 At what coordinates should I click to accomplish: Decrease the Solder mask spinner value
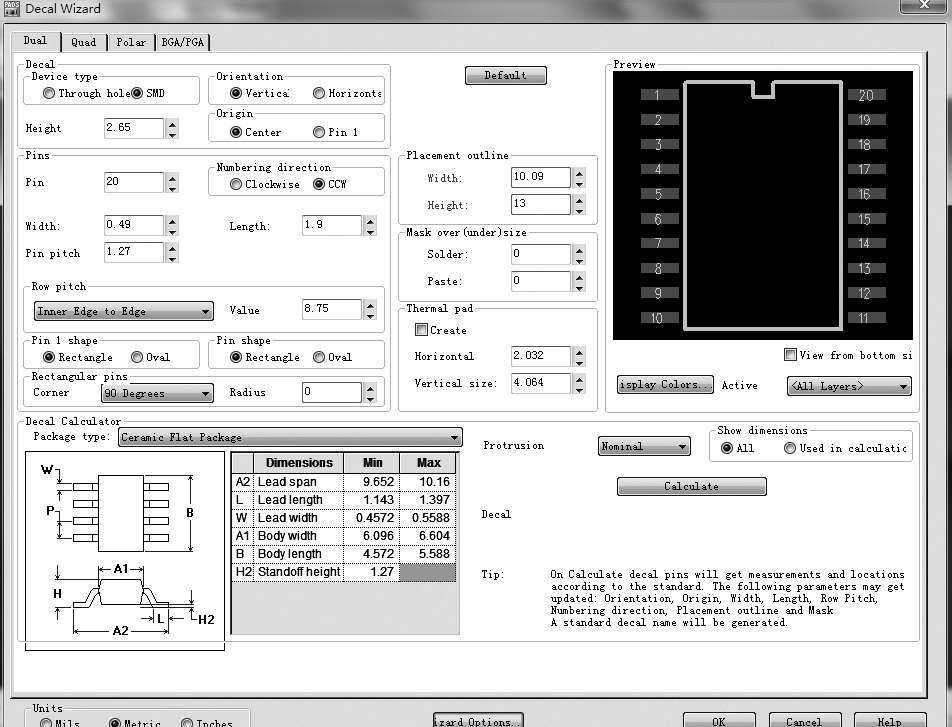coord(579,260)
